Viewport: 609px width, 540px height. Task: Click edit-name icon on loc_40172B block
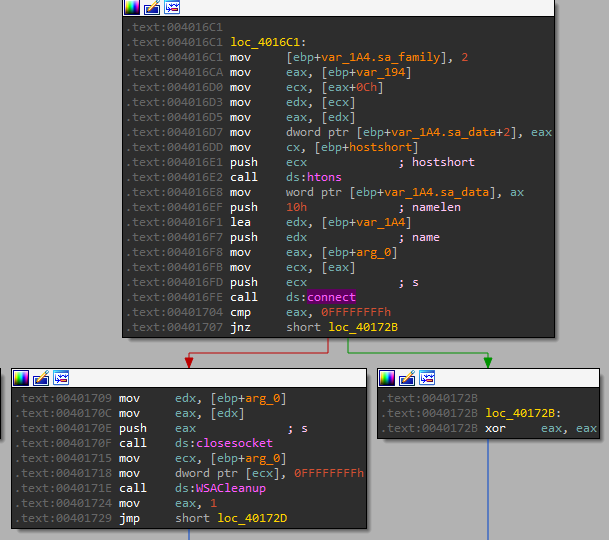click(x=407, y=378)
